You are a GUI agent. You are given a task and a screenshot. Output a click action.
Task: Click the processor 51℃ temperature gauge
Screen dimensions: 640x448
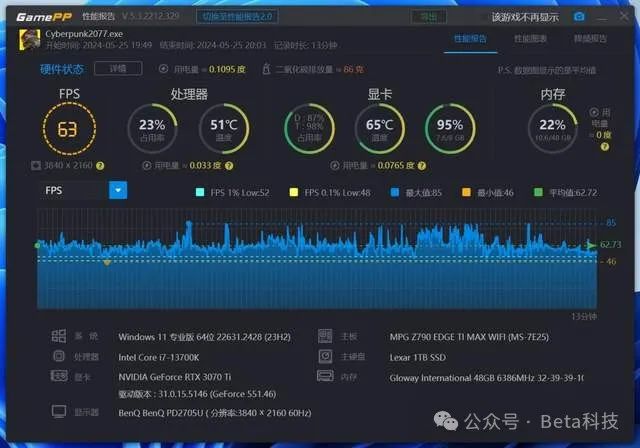(x=224, y=129)
